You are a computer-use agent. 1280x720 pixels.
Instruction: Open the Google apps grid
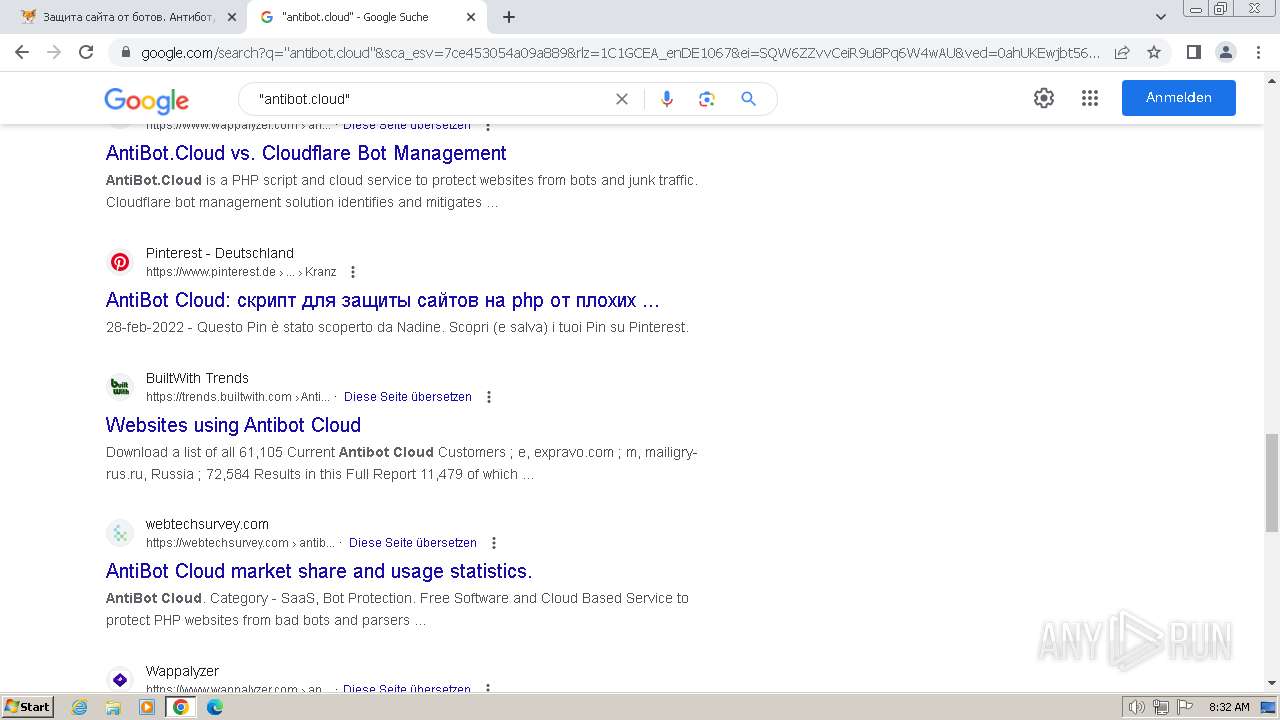click(1090, 98)
